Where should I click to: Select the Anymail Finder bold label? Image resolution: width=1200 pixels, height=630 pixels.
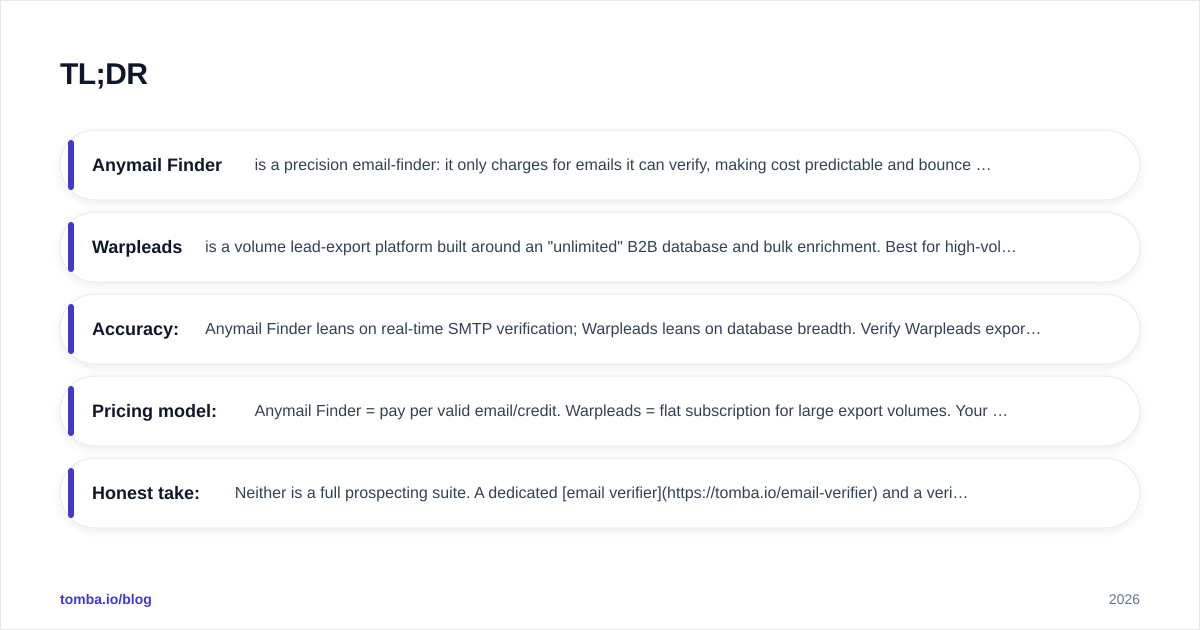click(157, 165)
